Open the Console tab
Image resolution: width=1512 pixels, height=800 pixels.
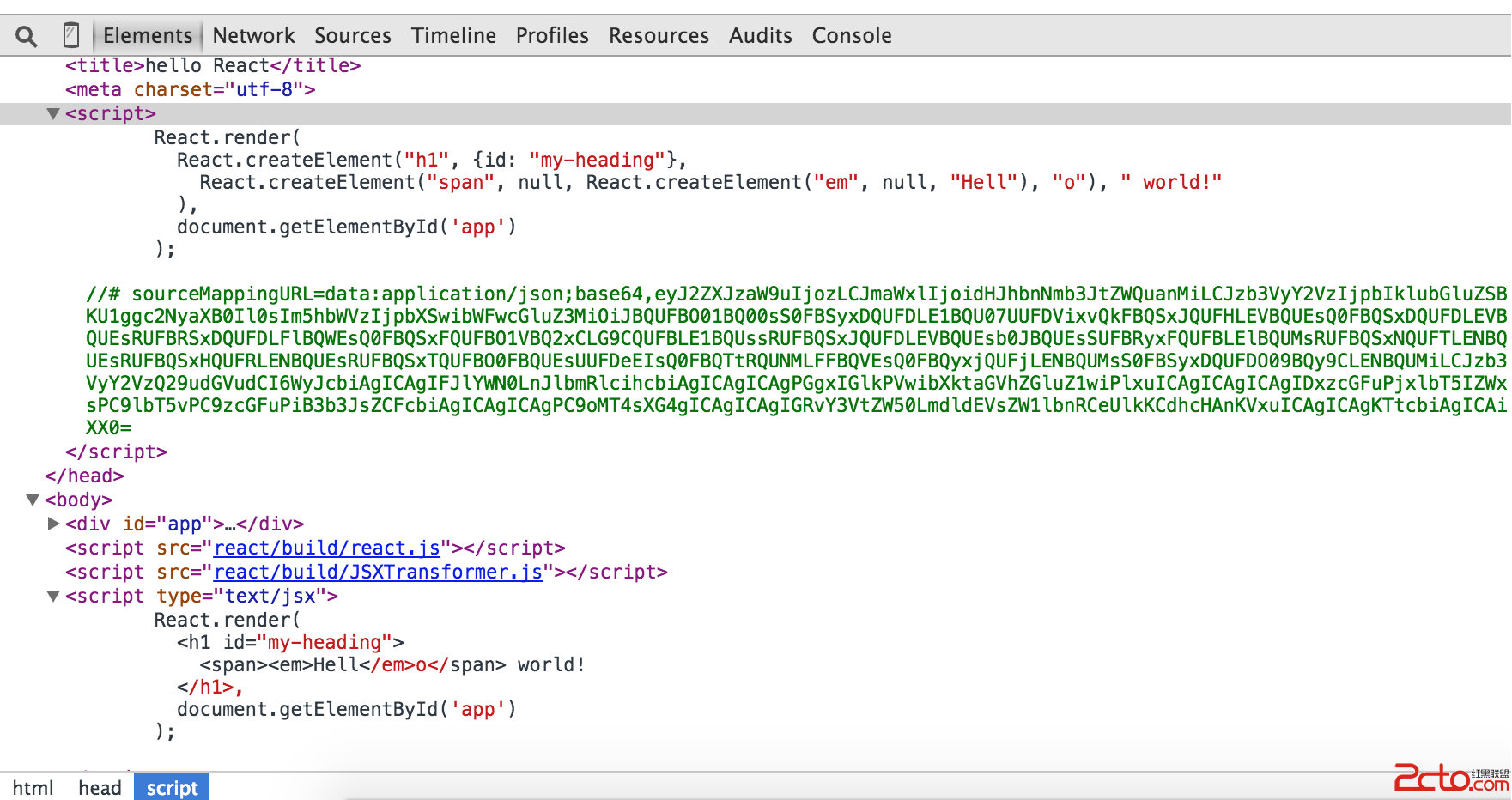[852, 36]
